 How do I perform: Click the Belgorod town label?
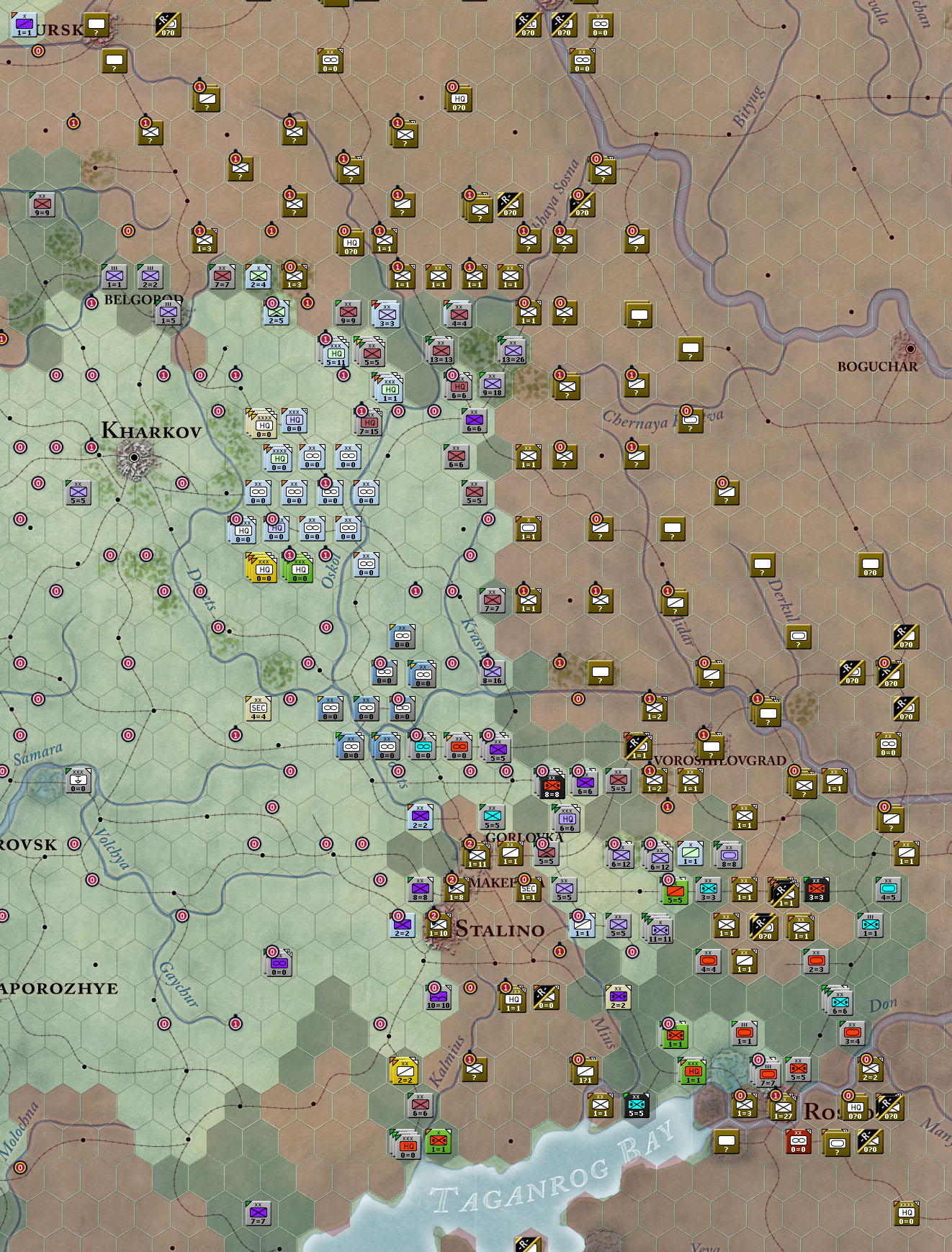[144, 300]
